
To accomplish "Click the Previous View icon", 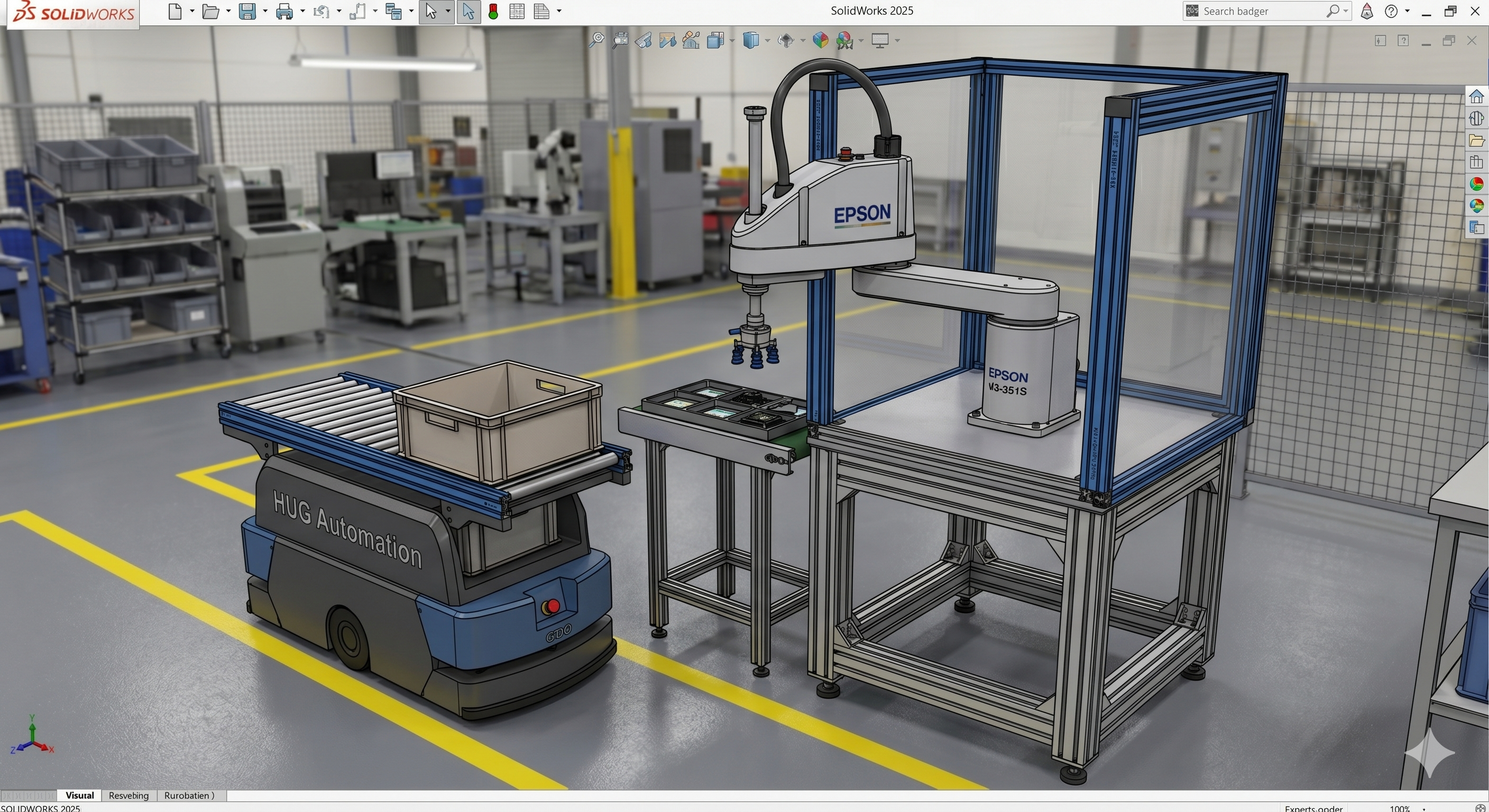I will click(644, 40).
